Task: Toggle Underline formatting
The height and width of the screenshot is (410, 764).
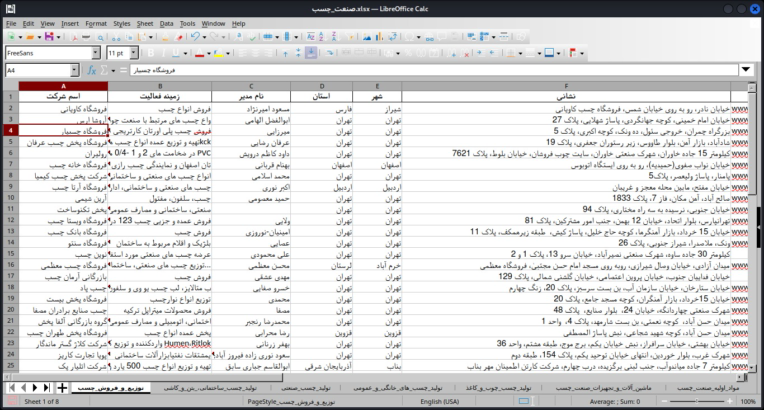Action: (176, 53)
